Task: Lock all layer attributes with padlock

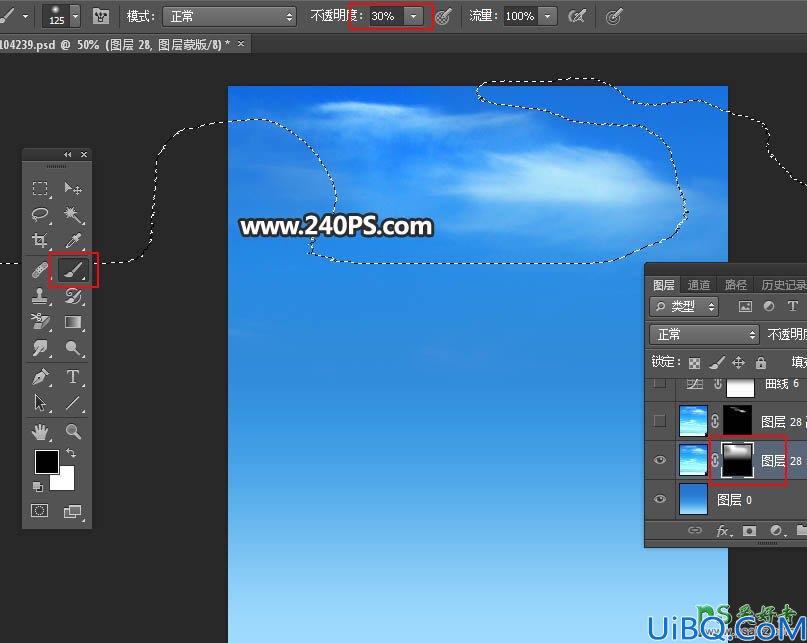Action: coord(761,362)
